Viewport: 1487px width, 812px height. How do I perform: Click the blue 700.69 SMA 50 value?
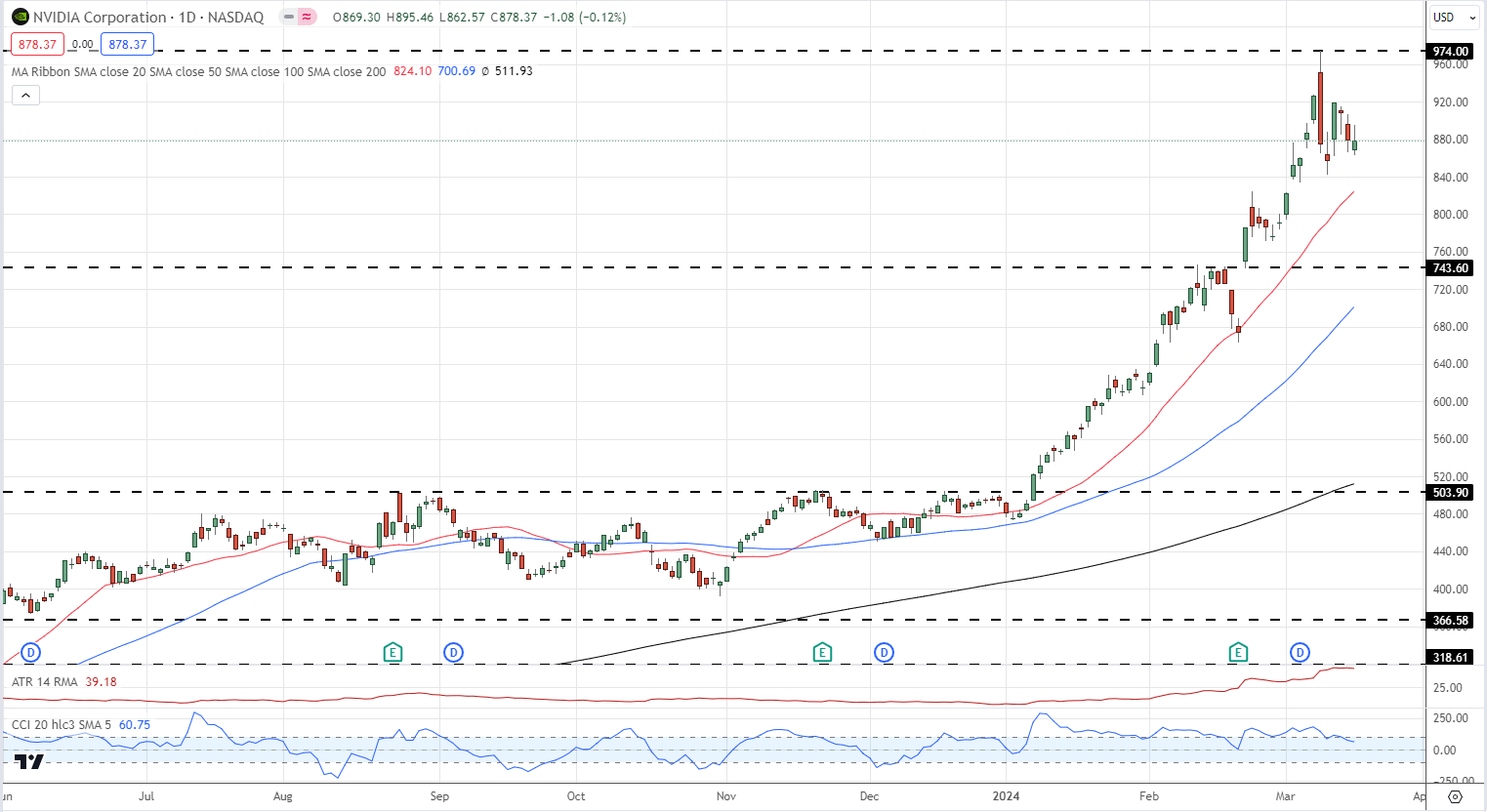coord(456,71)
